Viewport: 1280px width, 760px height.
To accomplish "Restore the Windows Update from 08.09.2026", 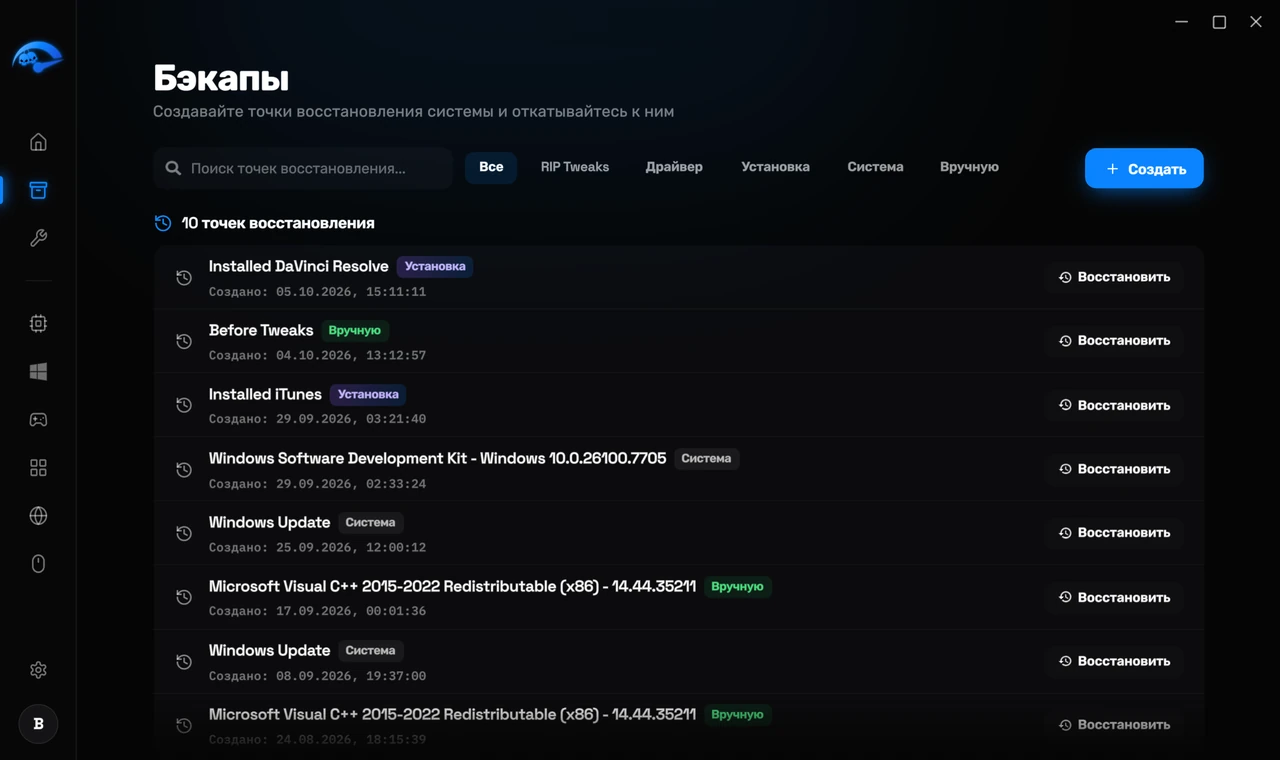I will [1115, 661].
